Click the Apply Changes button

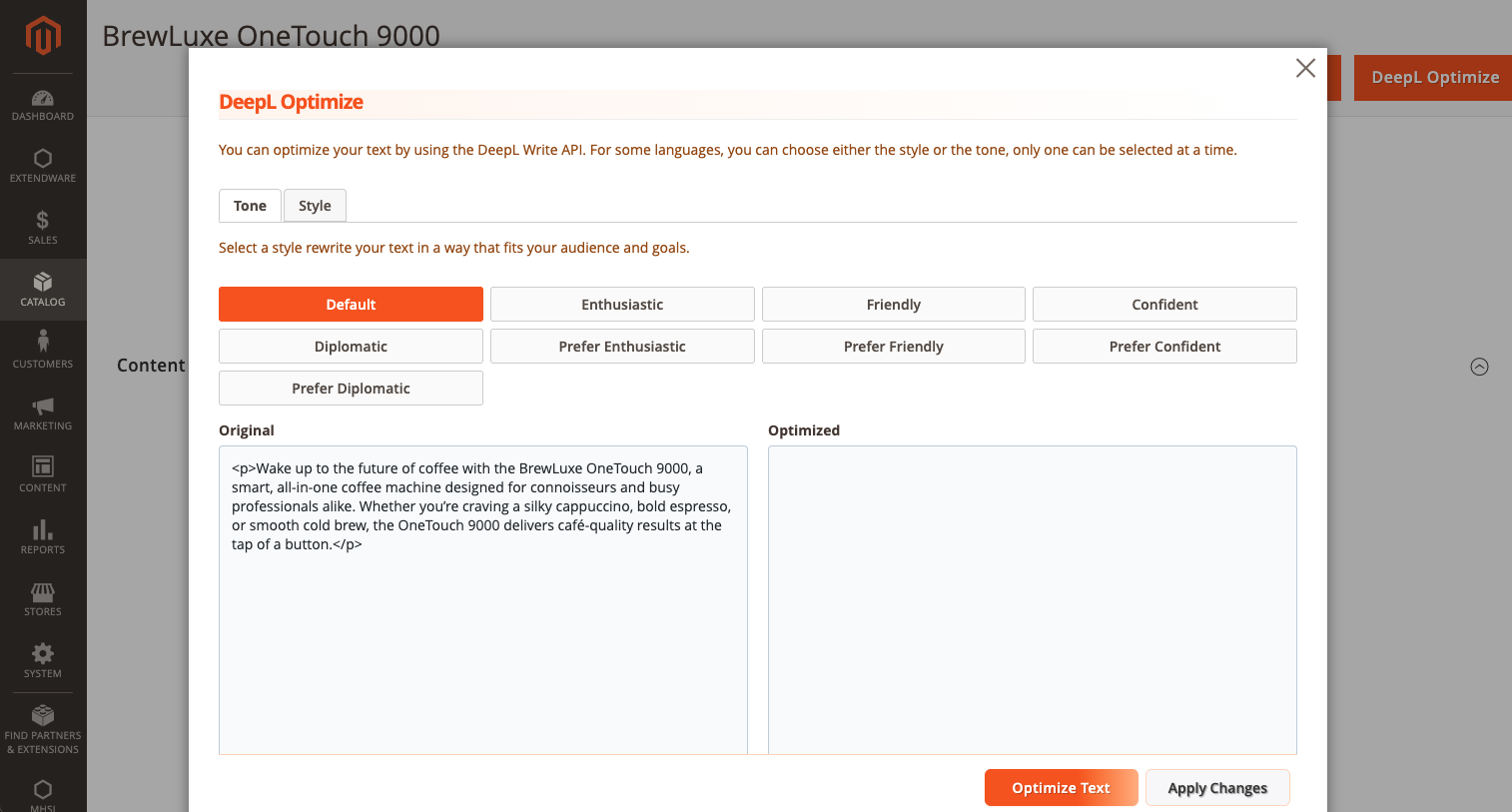(1217, 788)
